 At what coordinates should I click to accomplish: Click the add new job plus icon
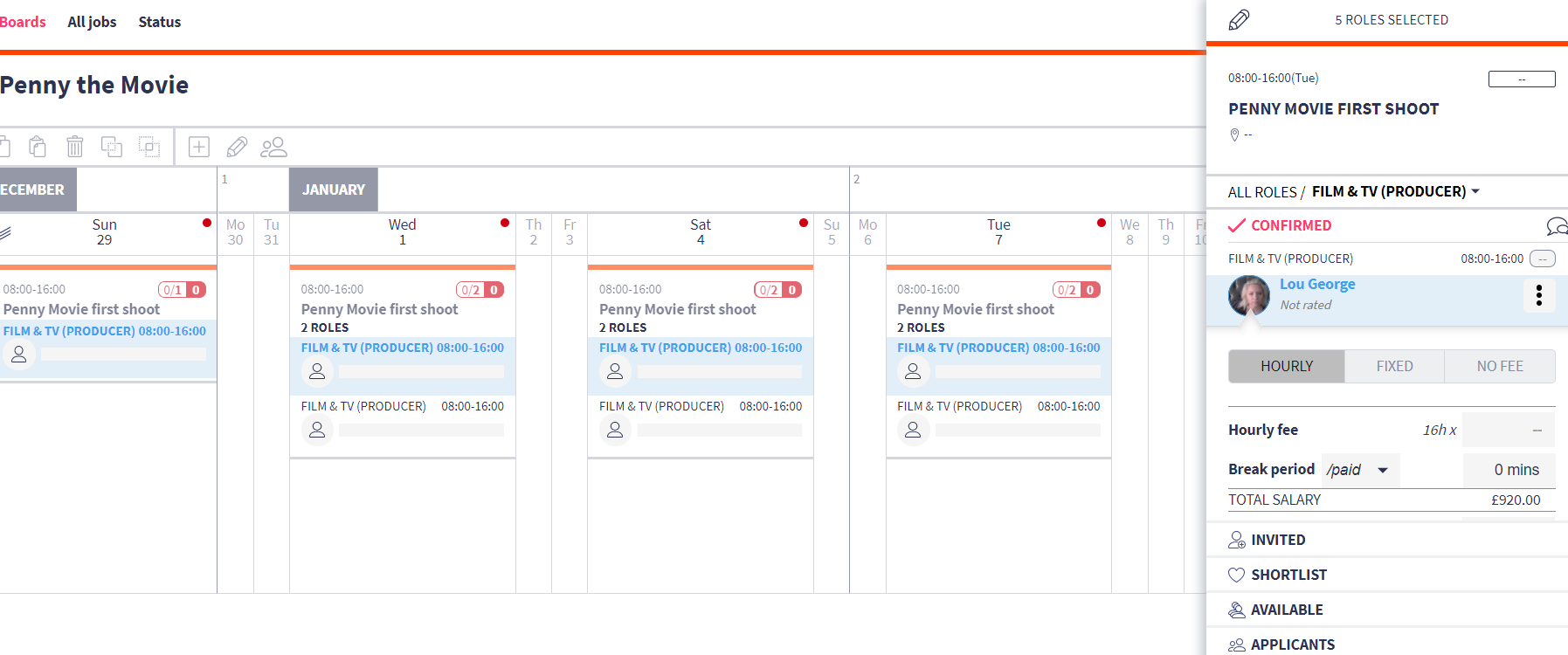click(199, 147)
